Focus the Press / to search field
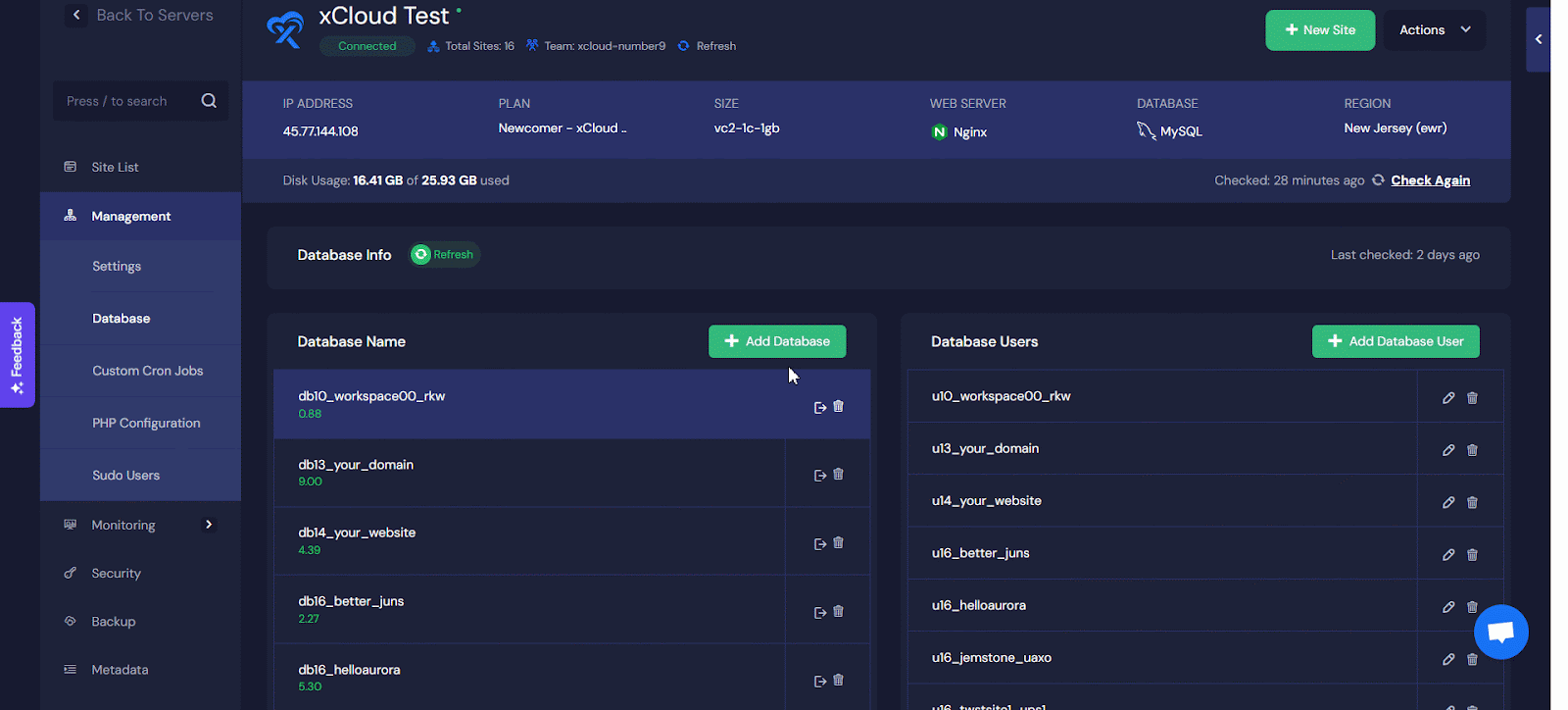The height and width of the screenshot is (710, 1568). 127,101
